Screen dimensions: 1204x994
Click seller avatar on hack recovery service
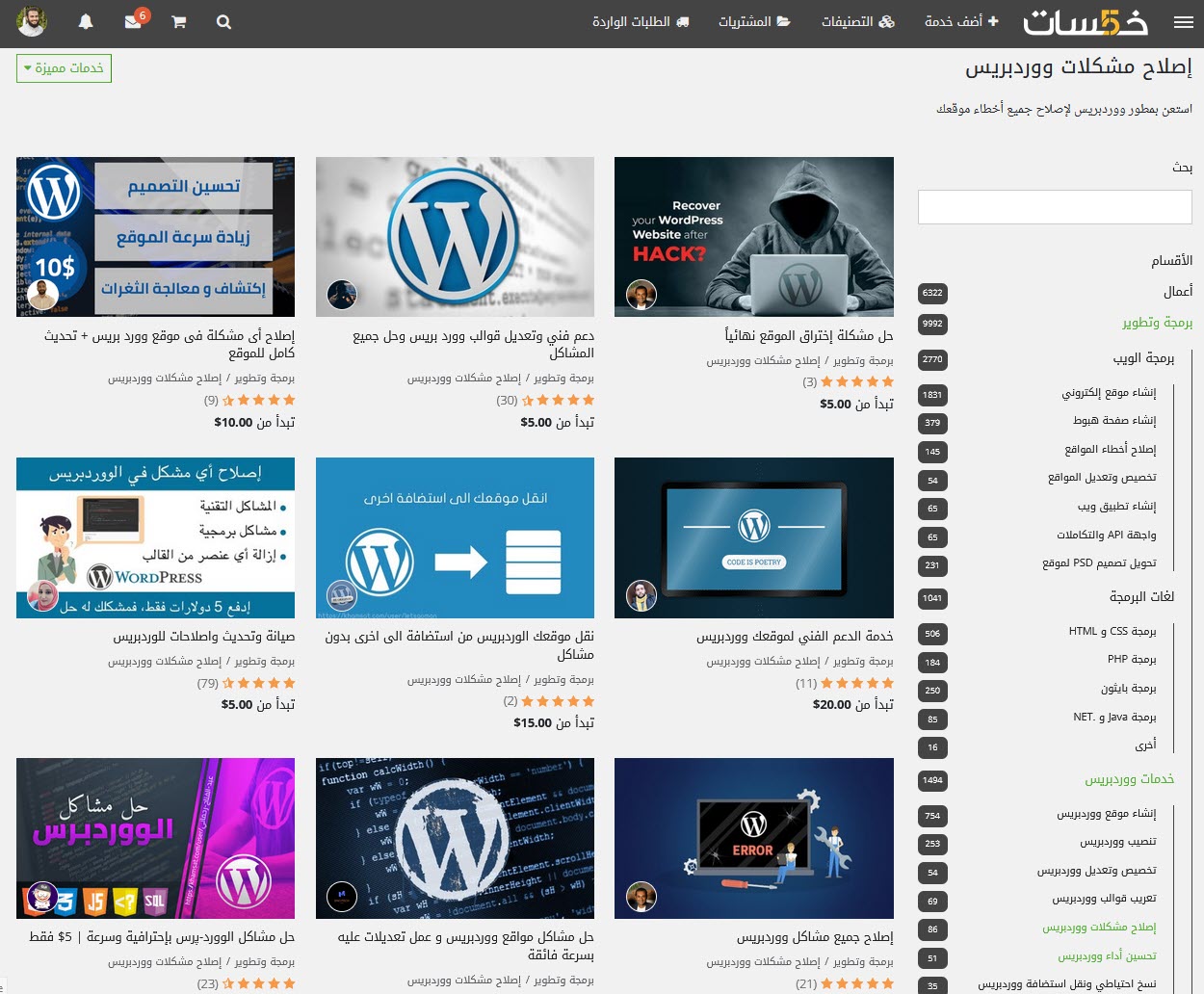coord(641,295)
